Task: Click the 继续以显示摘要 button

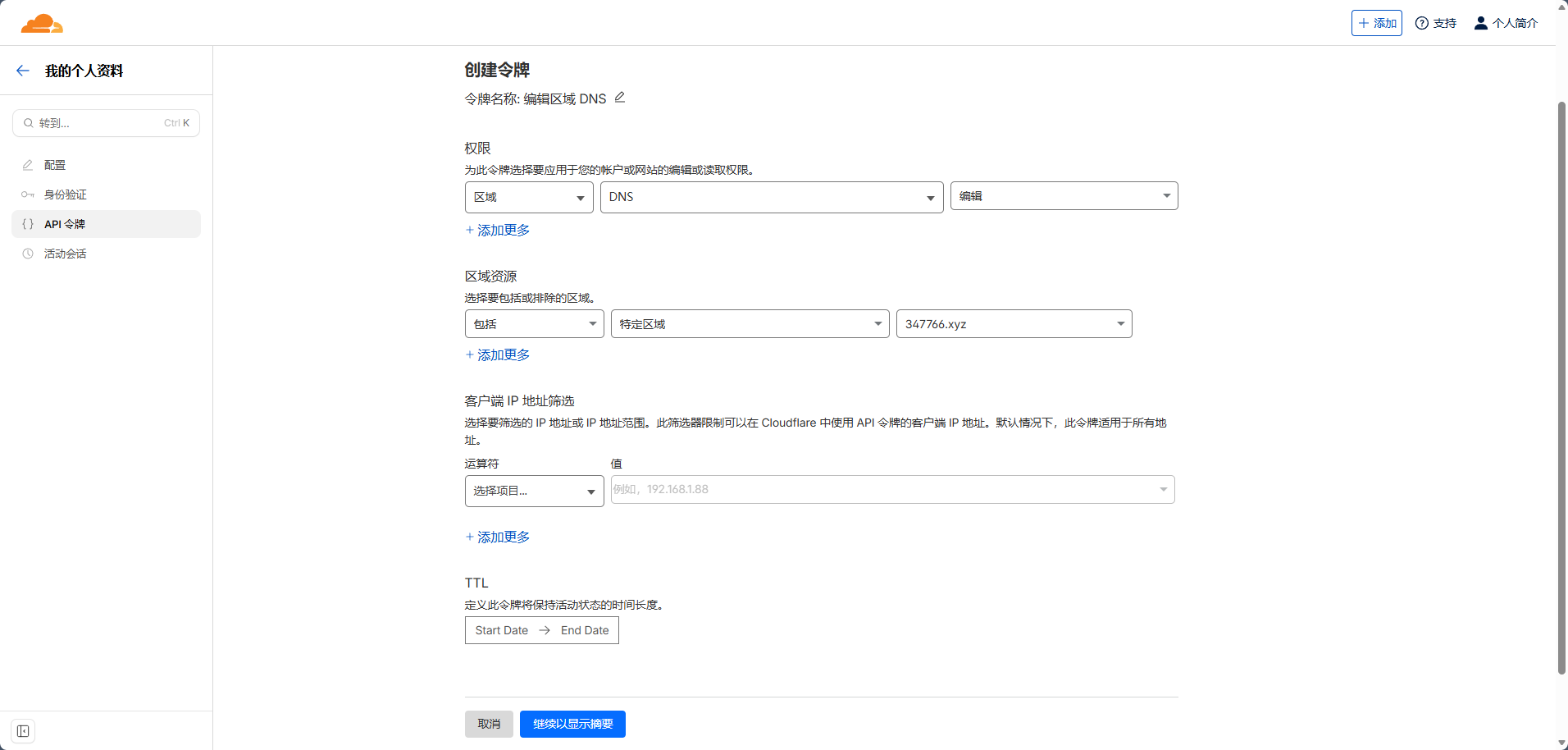Action: [572, 724]
